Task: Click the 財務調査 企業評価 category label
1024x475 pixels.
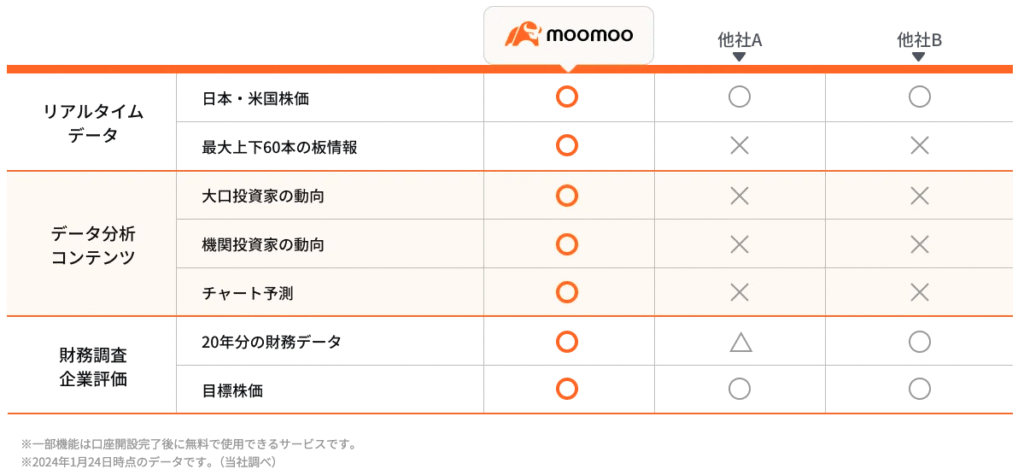Action: click(x=92, y=367)
